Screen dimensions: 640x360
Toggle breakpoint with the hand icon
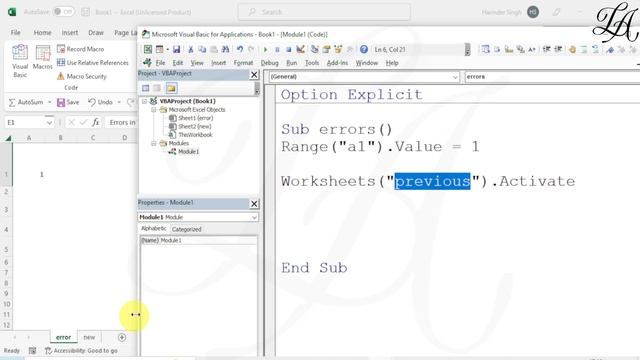[x=572, y=49]
